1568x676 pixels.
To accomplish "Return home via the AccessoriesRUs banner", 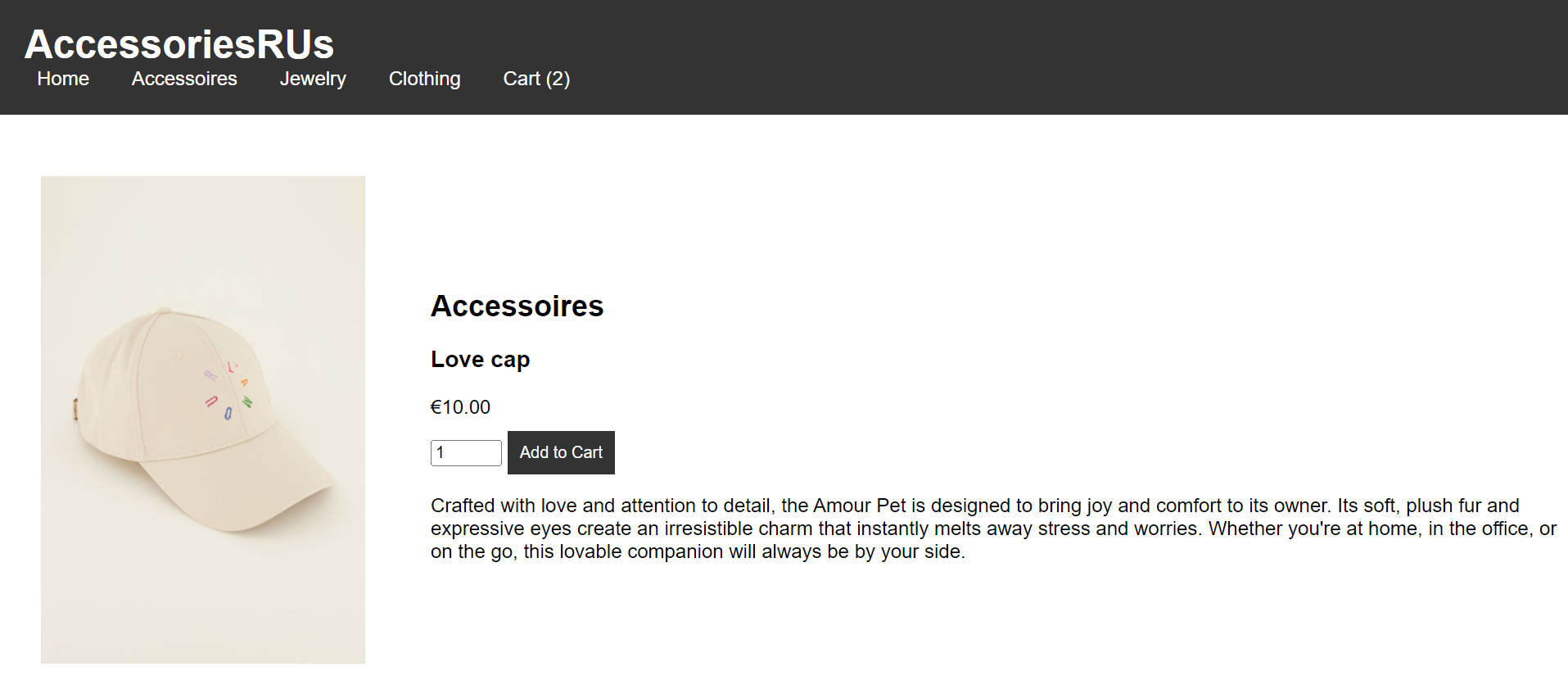I will (x=179, y=43).
